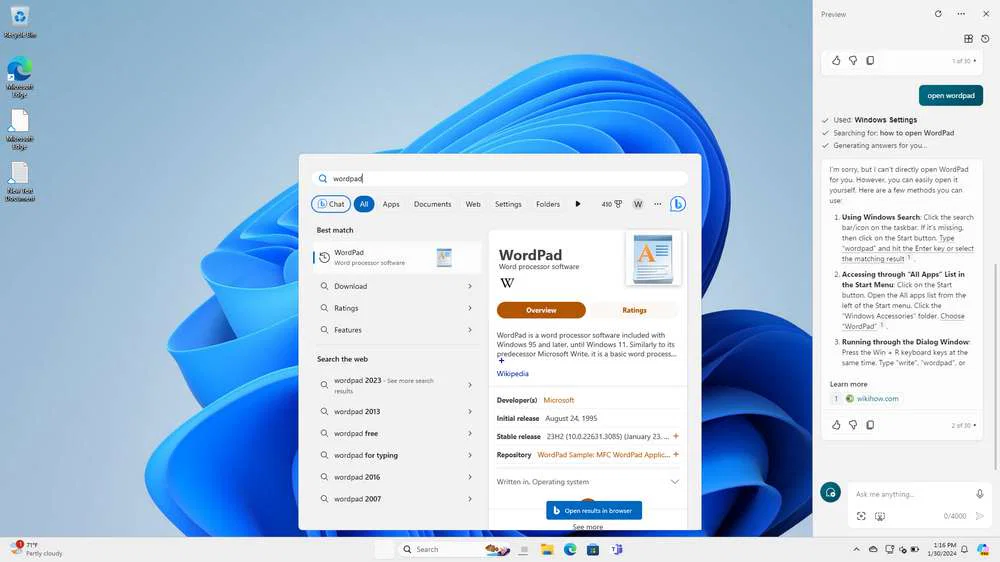
Task: Select the Overview tab in WordPad card
Action: pyautogui.click(x=541, y=310)
